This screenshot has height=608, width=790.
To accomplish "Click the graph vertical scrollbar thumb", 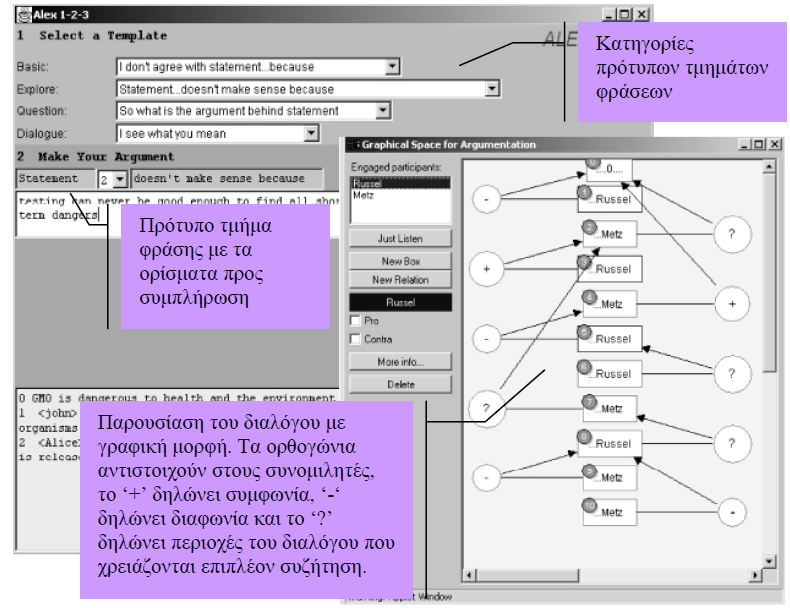I will tap(769, 273).
